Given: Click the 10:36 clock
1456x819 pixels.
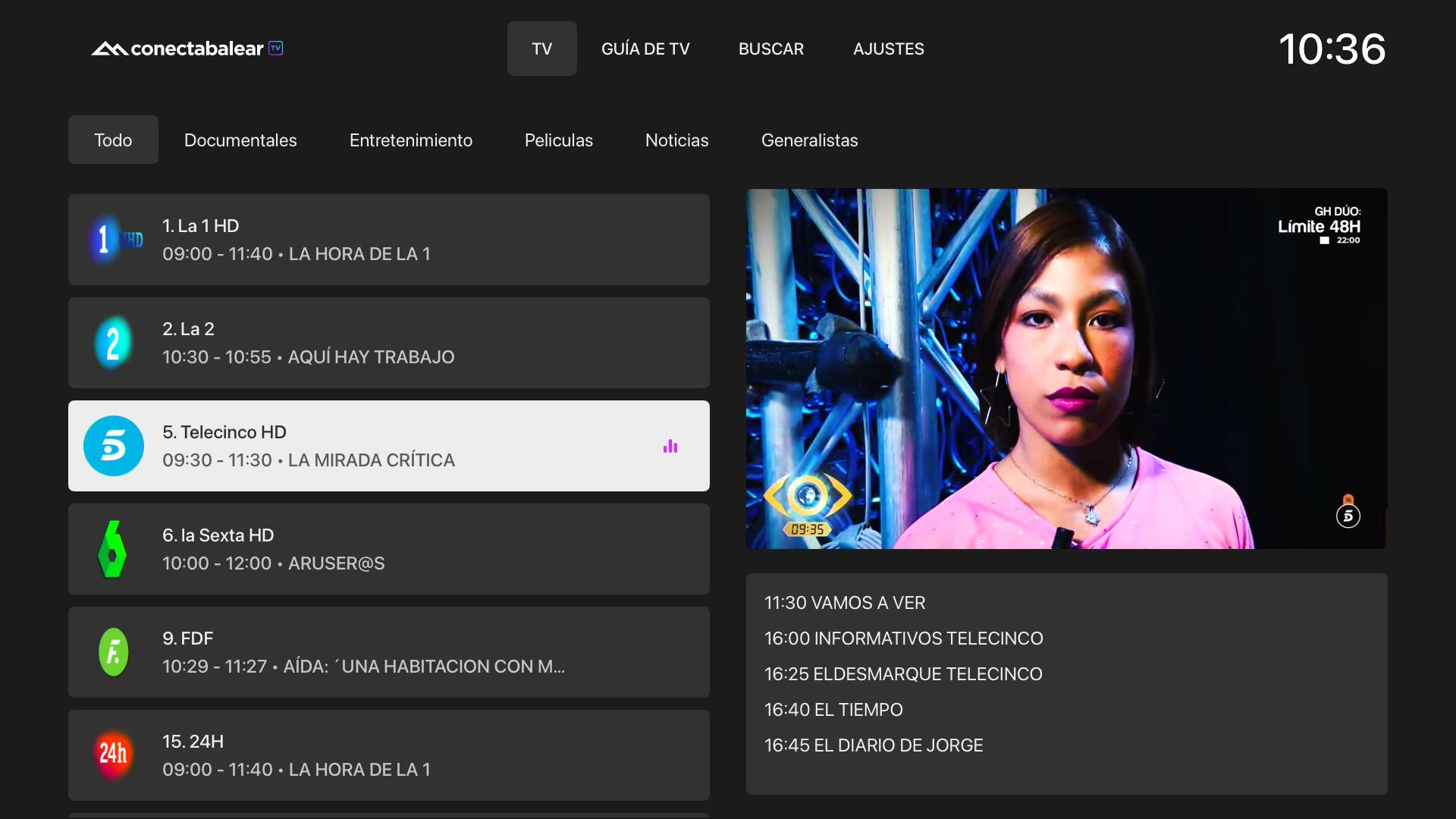Looking at the screenshot, I should pos(1332,49).
